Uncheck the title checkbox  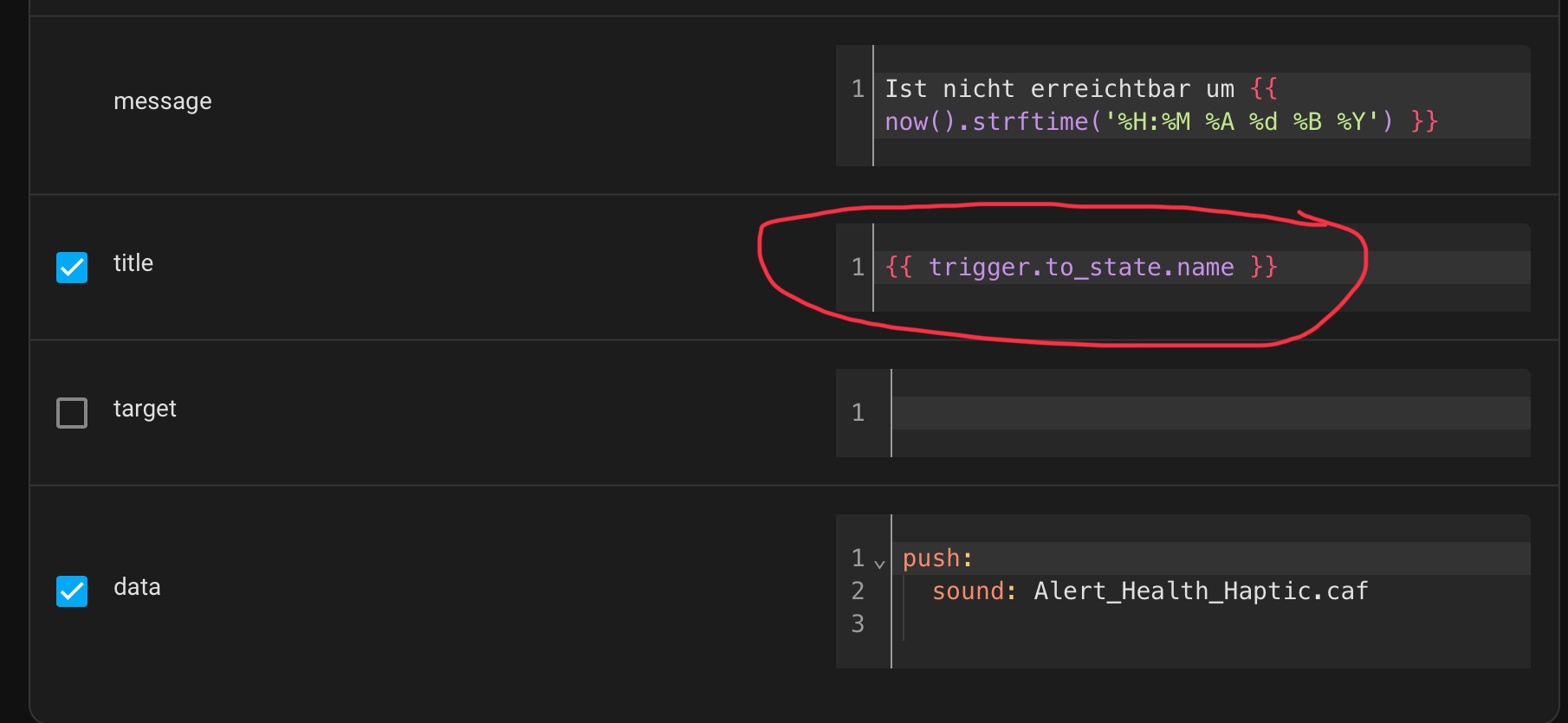pyautogui.click(x=72, y=268)
